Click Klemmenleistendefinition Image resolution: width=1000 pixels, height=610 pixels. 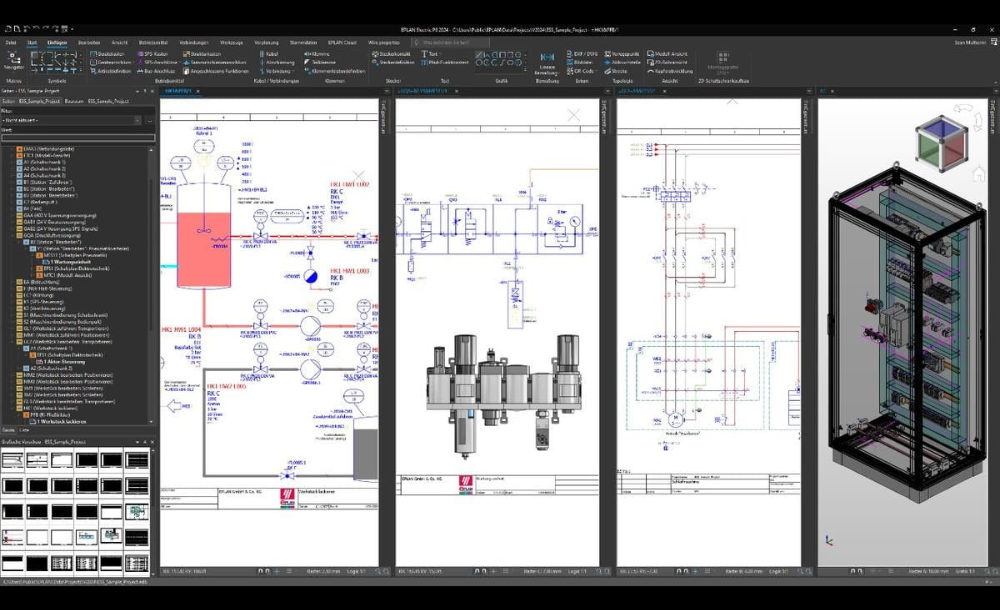(x=335, y=71)
